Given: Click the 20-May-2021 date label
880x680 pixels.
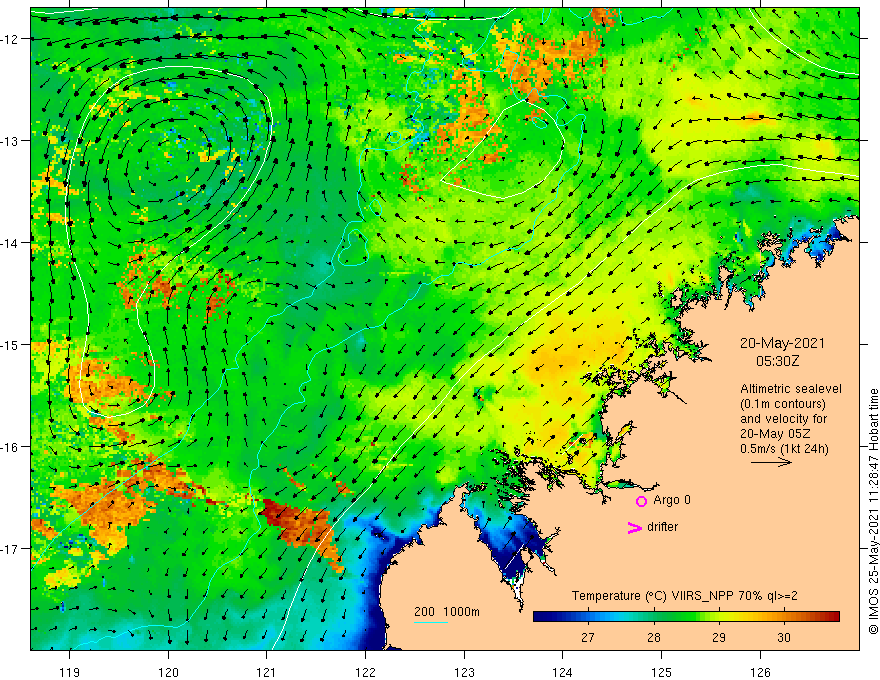Looking at the screenshot, I should point(782,343).
